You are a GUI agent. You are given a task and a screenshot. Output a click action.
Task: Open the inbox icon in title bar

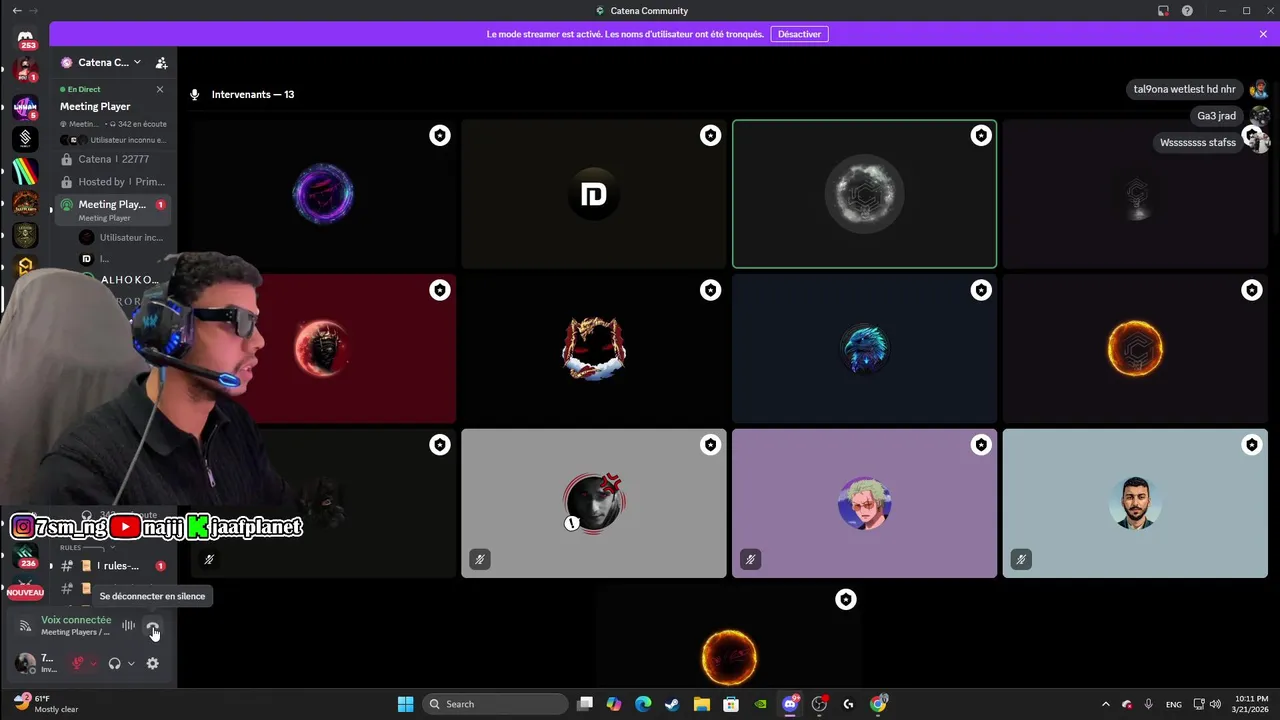[1163, 11]
